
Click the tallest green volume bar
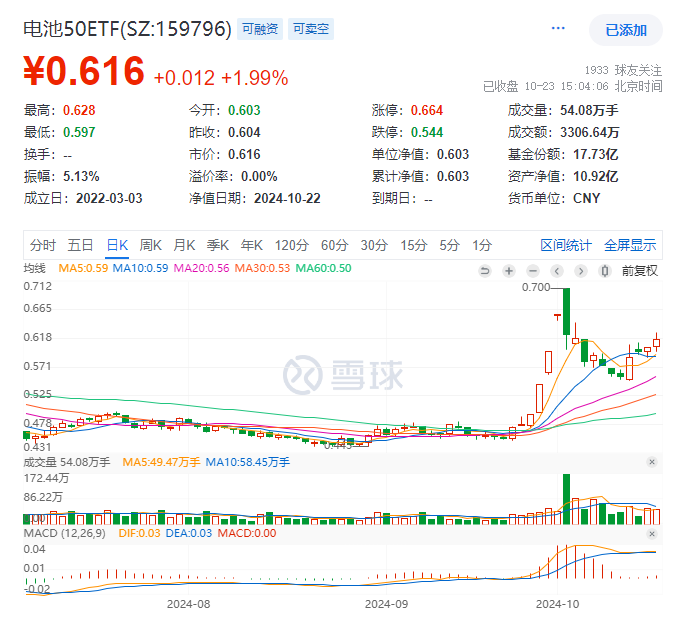coord(567,499)
